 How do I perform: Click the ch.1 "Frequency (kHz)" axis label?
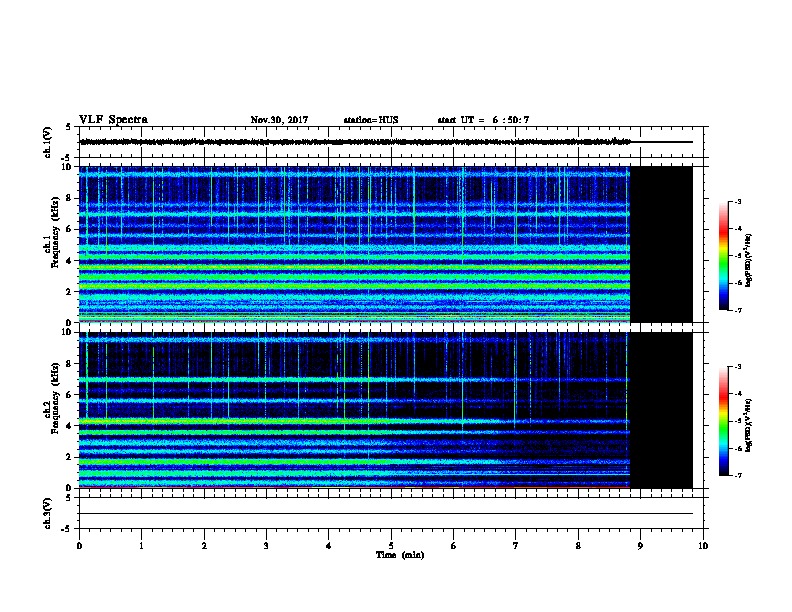pos(55,232)
